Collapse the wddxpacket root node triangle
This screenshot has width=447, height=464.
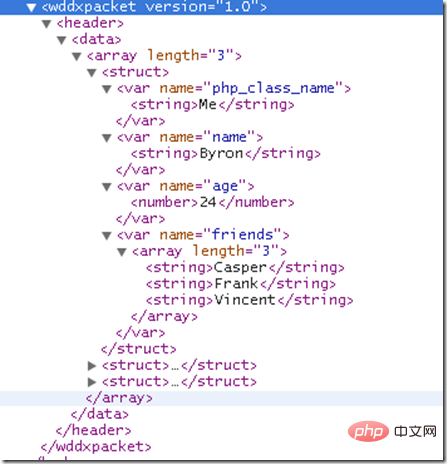click(31, 7)
